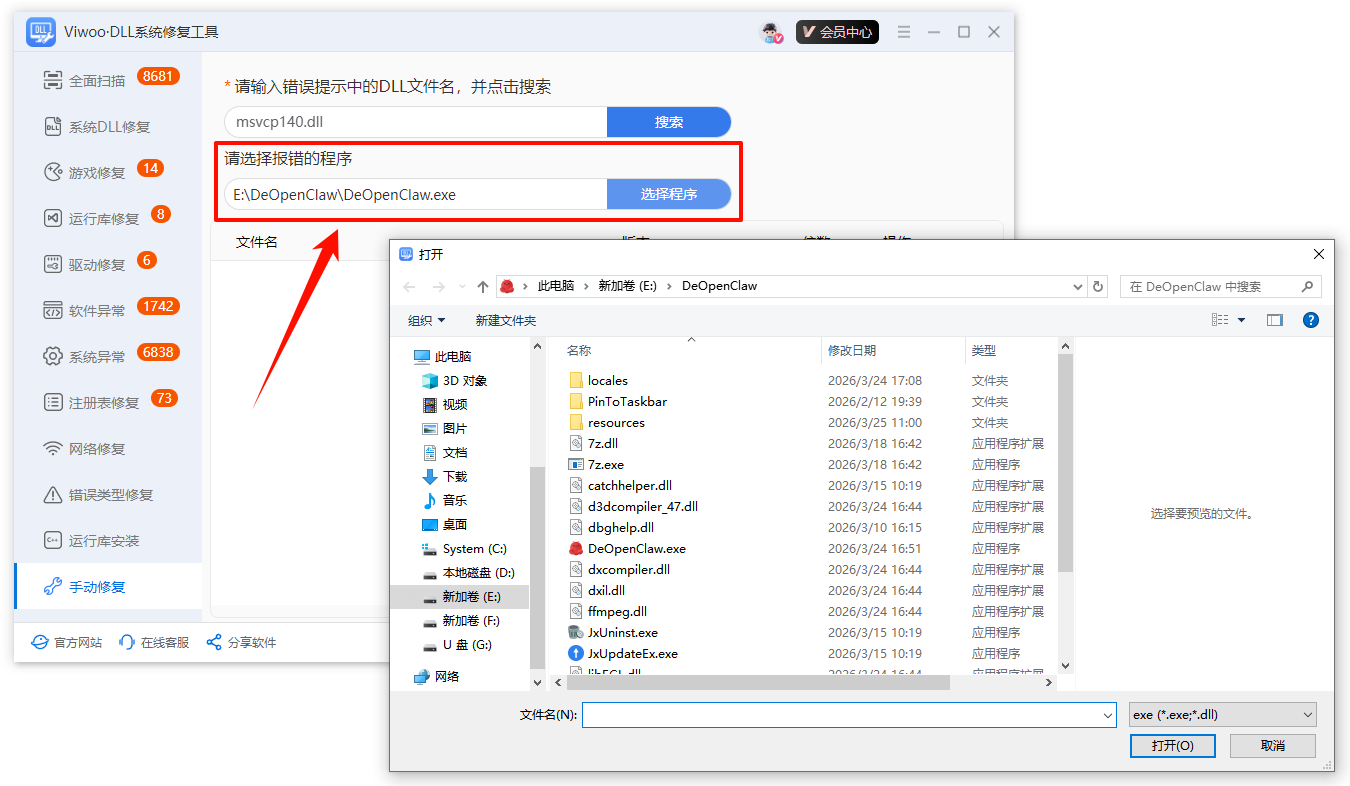The height and width of the screenshot is (786, 1350).
Task: Open 官方网站 official website link
Action: [67, 643]
